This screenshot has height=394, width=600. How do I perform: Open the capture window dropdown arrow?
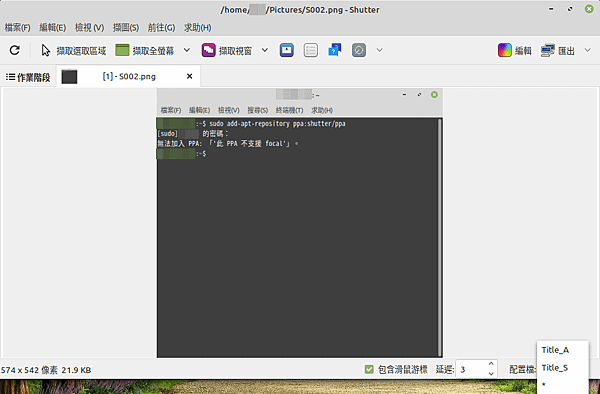click(265, 50)
